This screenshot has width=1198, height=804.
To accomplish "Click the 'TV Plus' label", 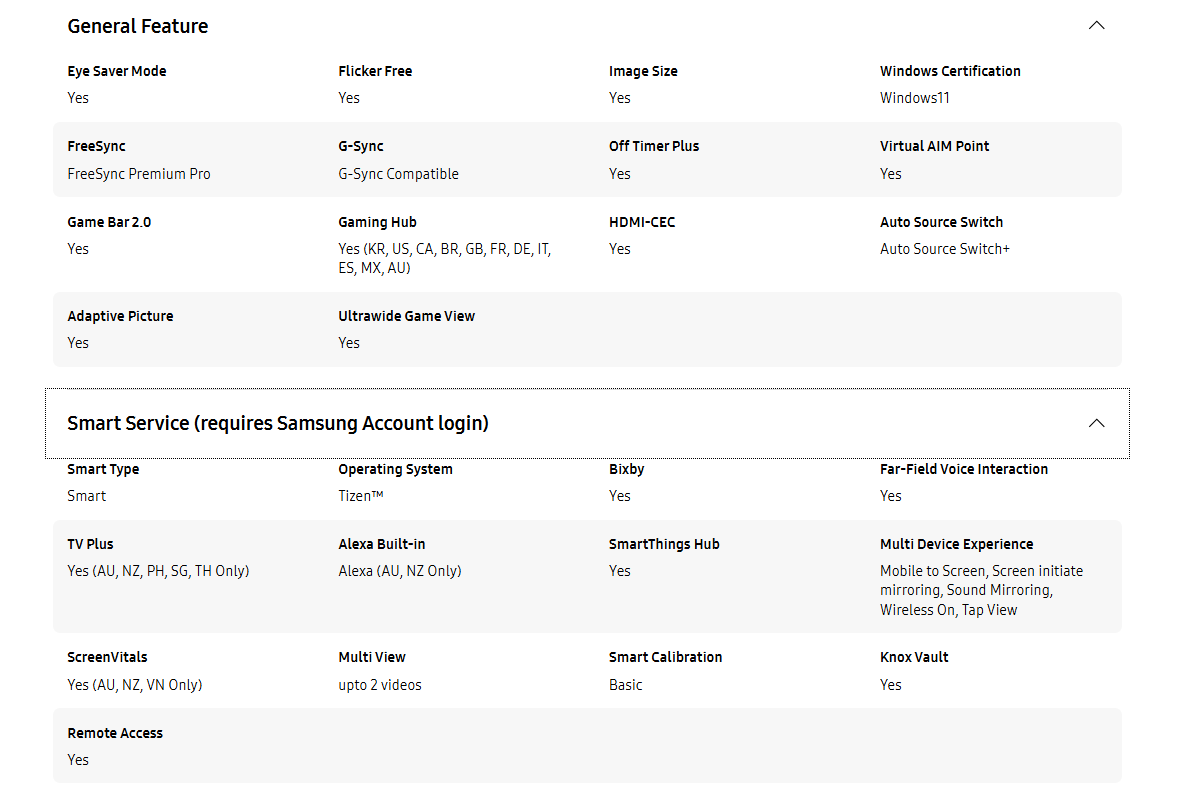I will (x=90, y=544).
